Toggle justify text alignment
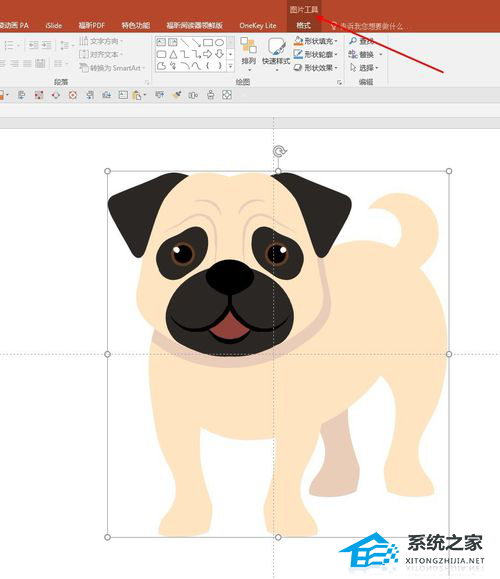 coord(27,64)
